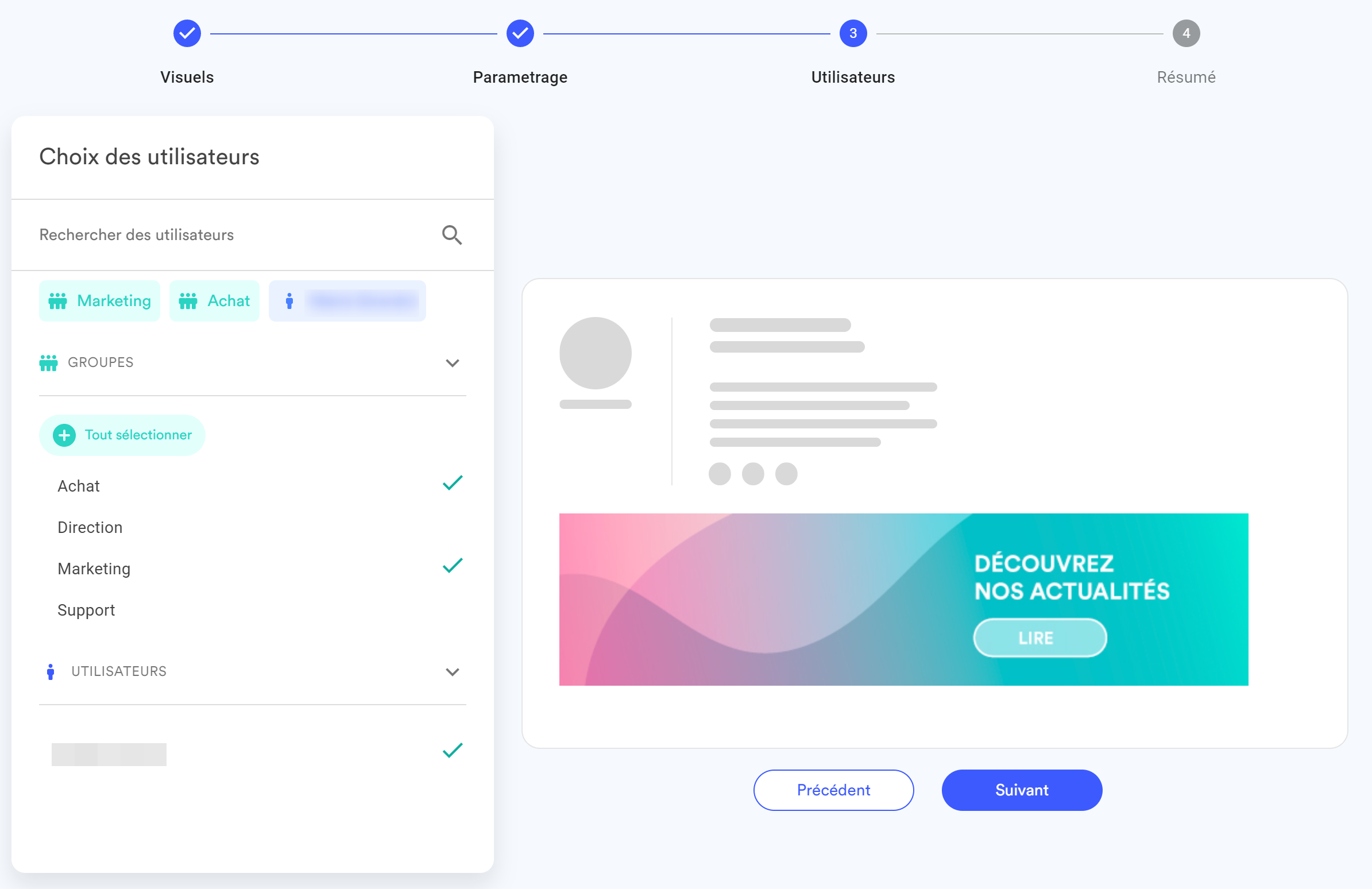Collapse the UTILISATEURS section chevron
1372x889 pixels.
[453, 672]
